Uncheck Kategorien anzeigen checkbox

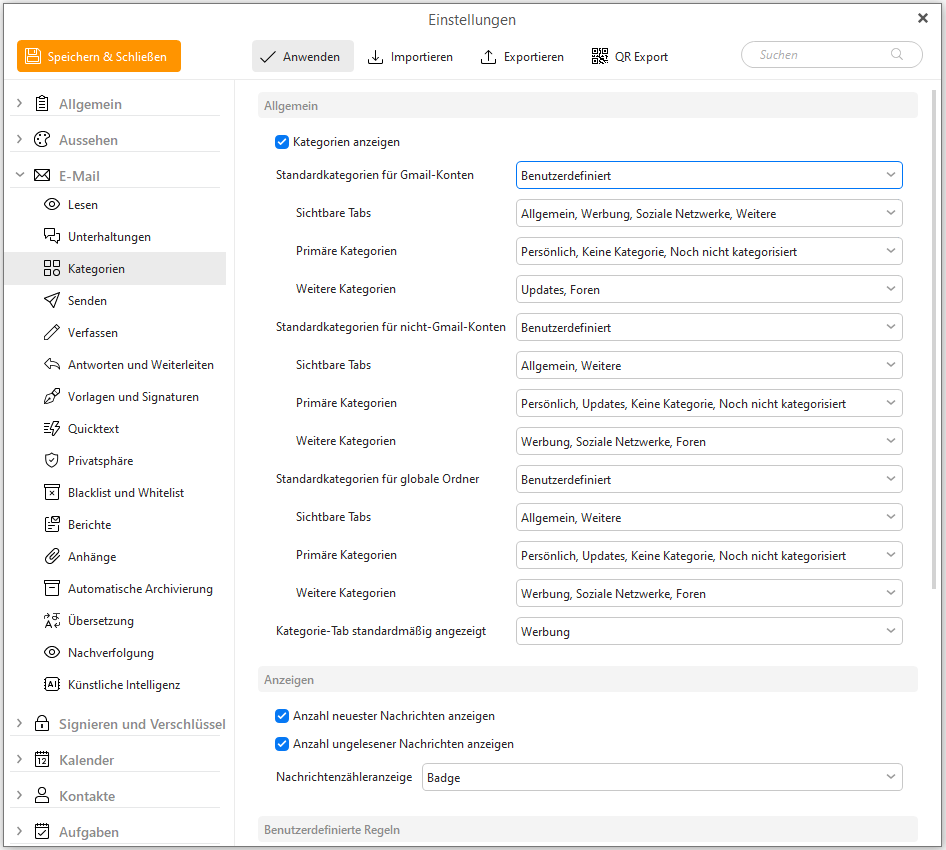click(282, 142)
